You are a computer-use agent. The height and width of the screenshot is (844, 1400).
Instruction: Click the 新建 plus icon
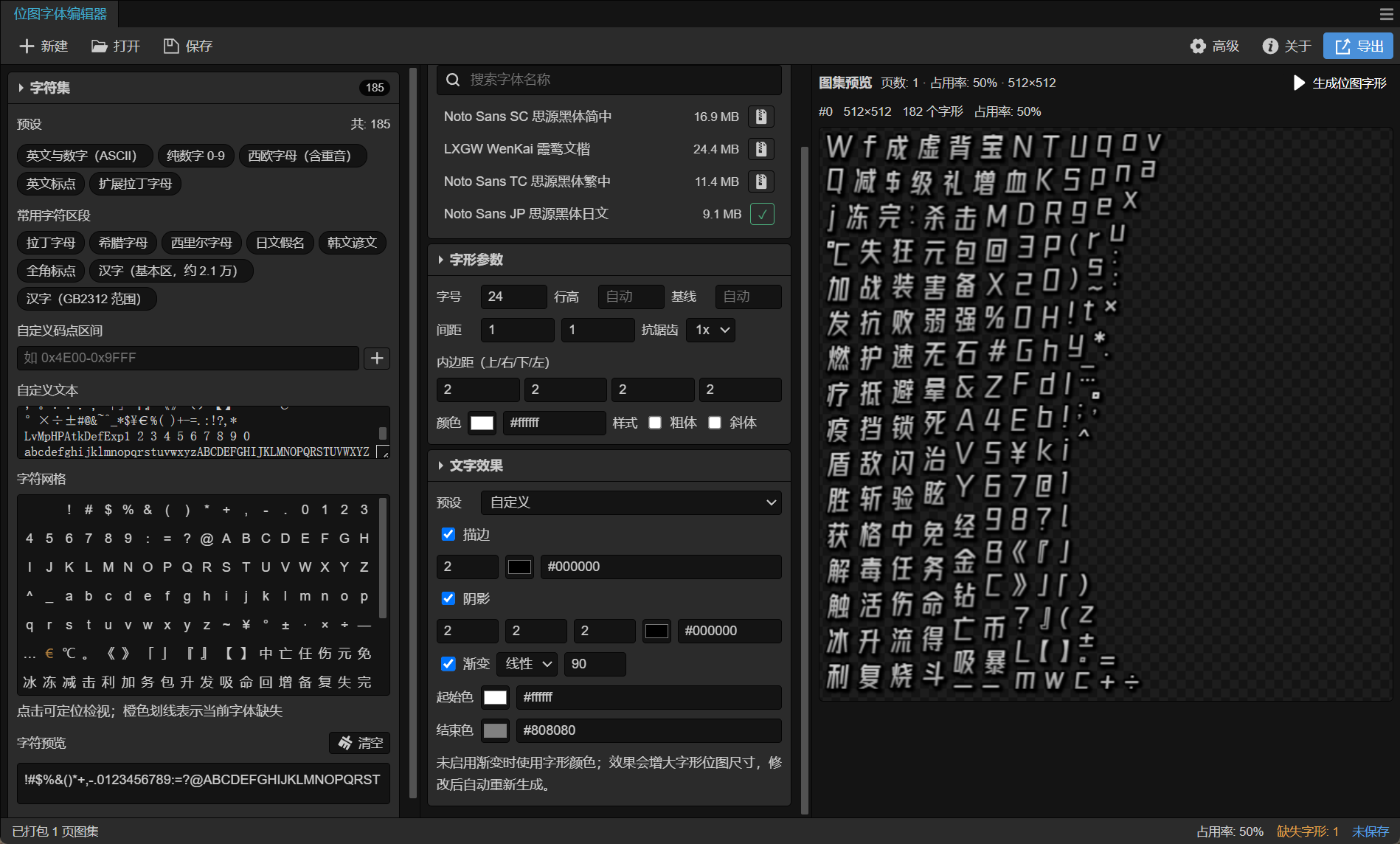tap(27, 46)
